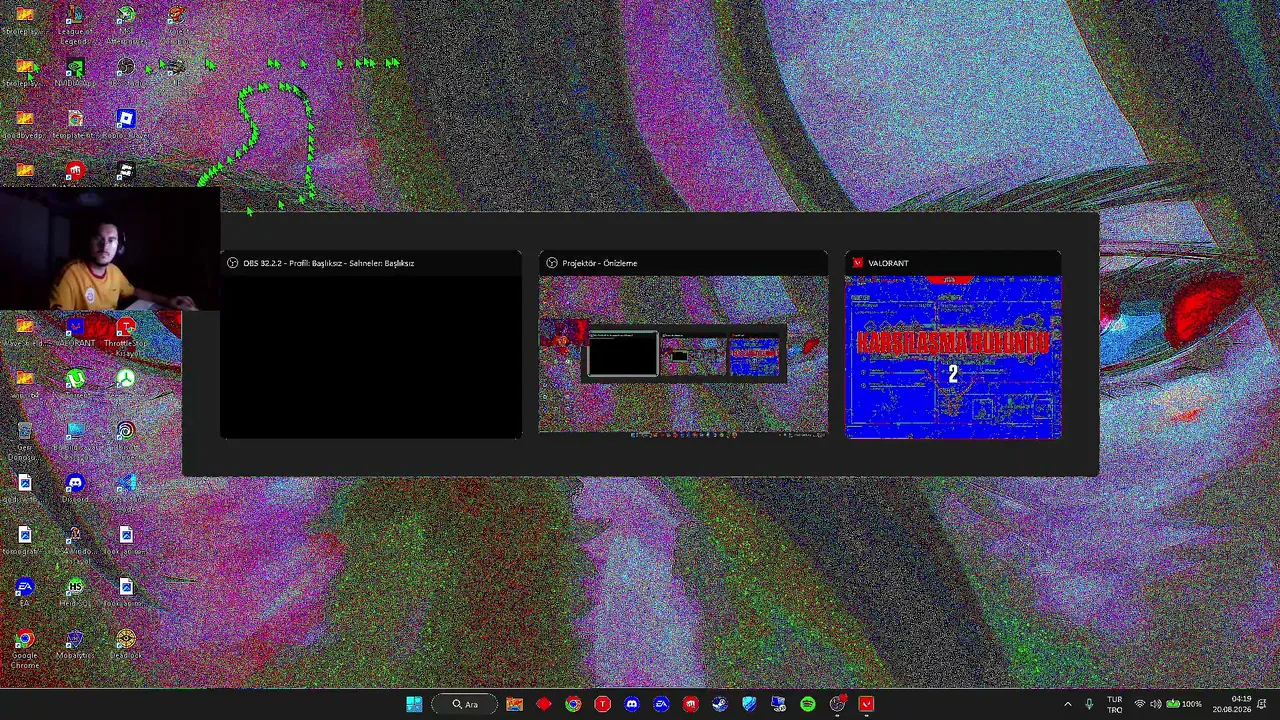Select the OBS 32.2.2 window thumbnail

[370, 345]
